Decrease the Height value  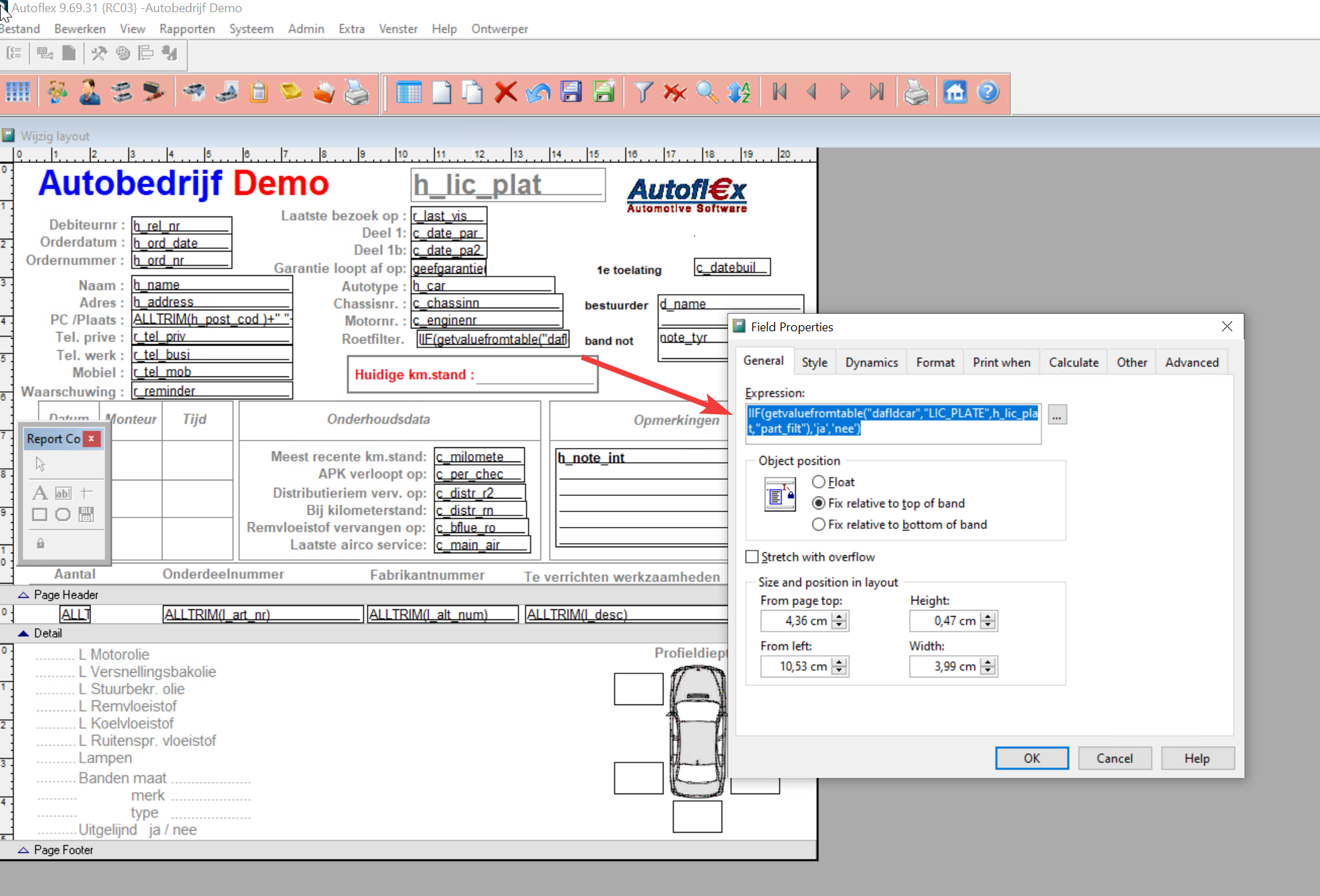pyautogui.click(x=988, y=625)
